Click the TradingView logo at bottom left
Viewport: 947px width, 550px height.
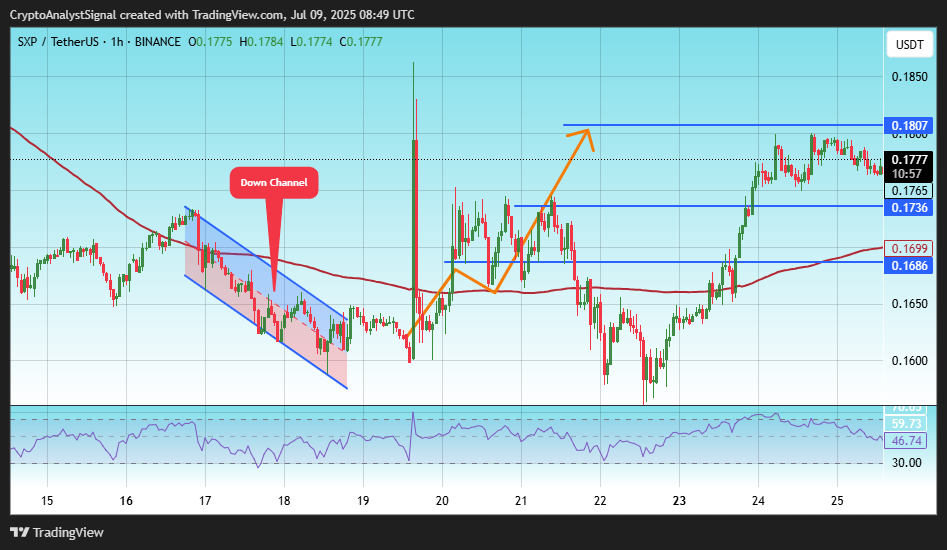tap(57, 532)
